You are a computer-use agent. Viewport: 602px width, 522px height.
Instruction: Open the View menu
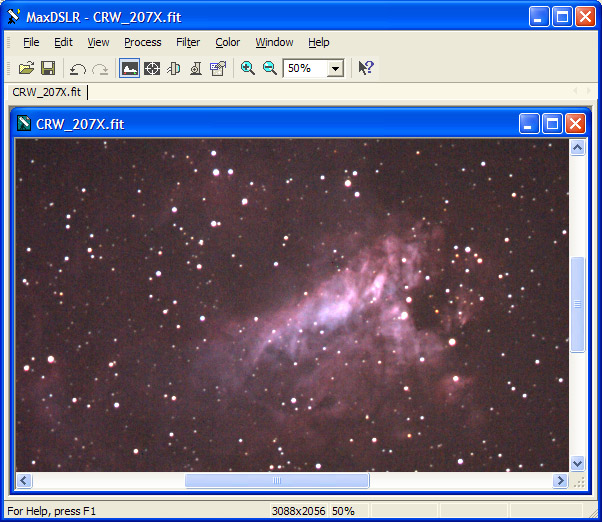click(98, 42)
